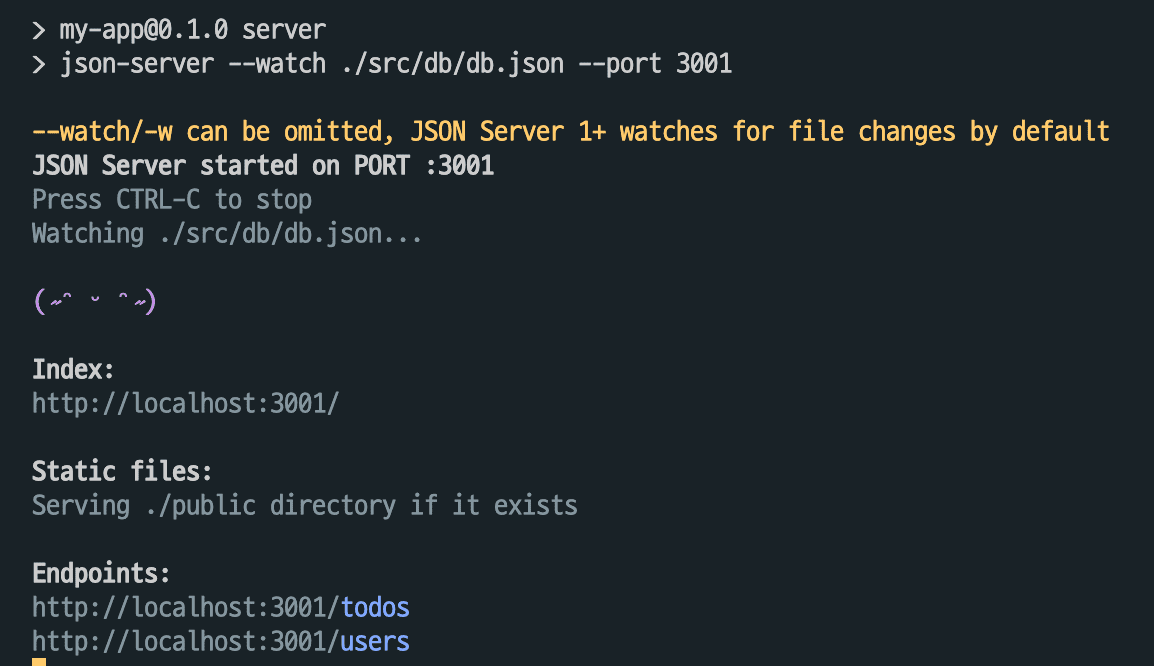Click the yellow terminal cursor block
This screenshot has height=666, width=1154.
tap(39, 662)
